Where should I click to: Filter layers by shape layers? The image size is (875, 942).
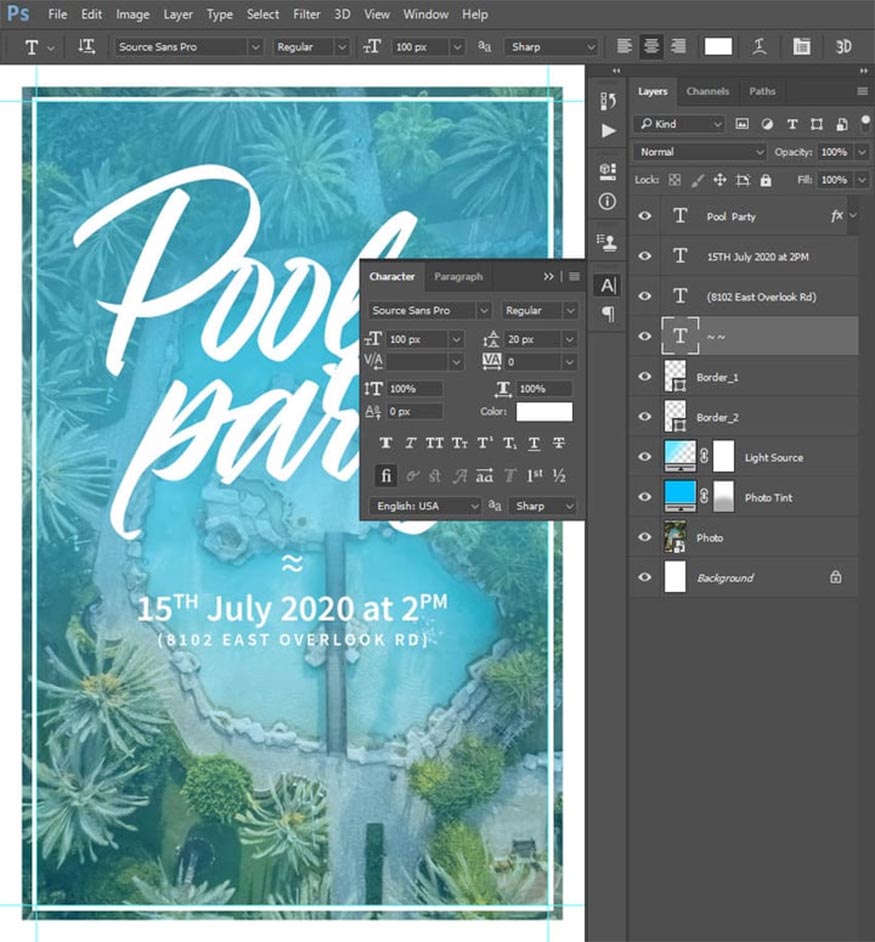click(x=817, y=124)
